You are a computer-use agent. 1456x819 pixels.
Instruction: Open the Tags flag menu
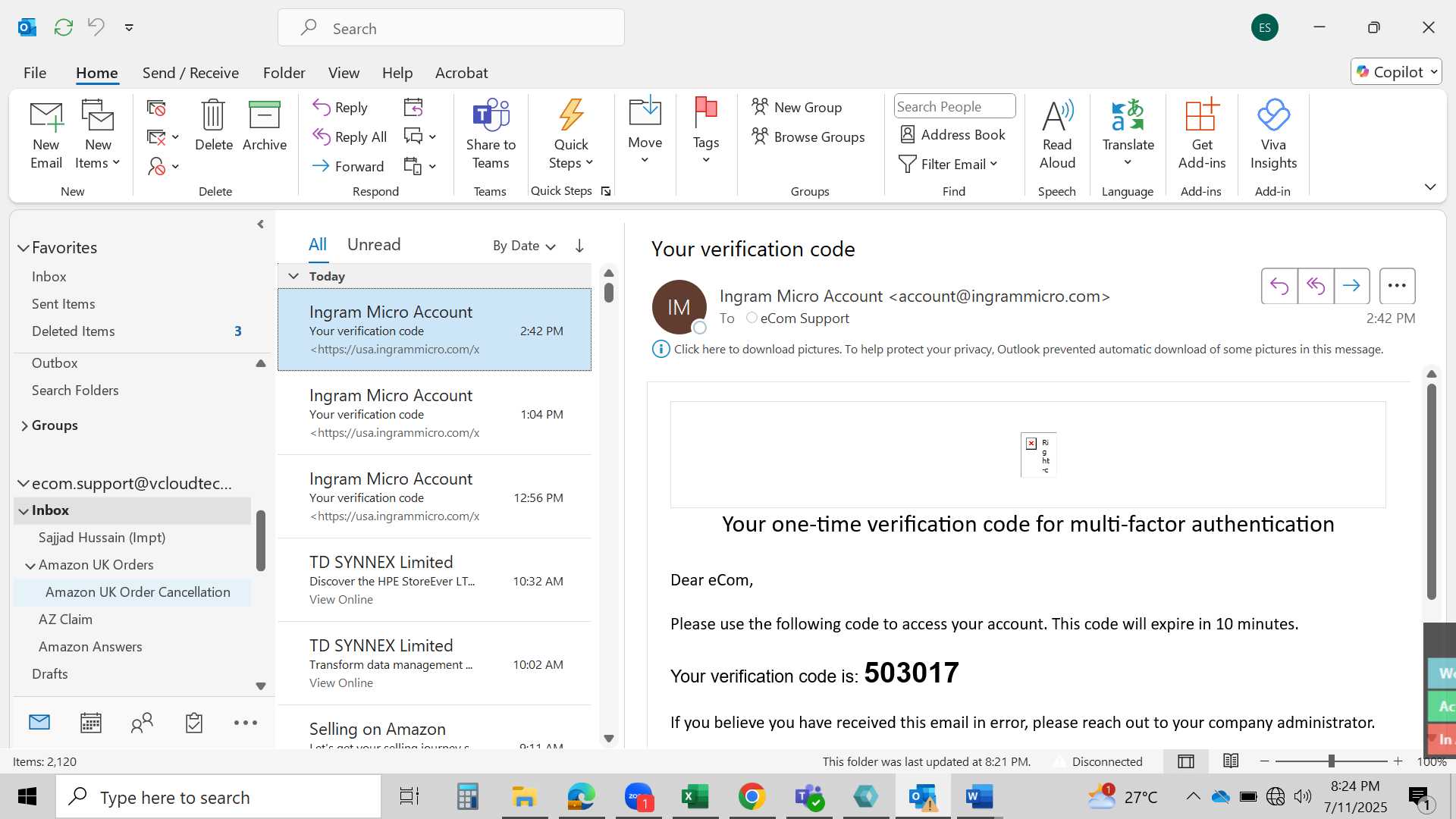(706, 130)
